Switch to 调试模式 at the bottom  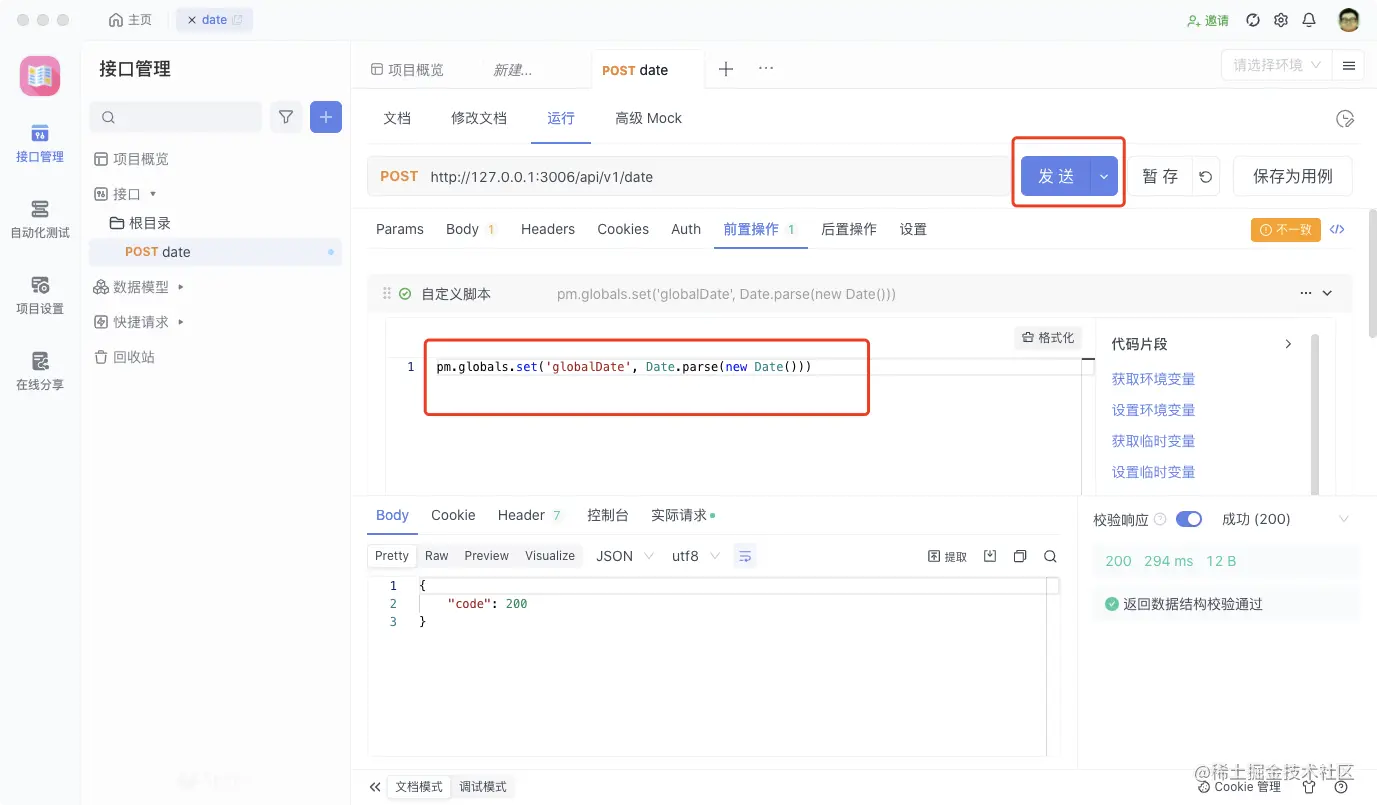tap(483, 786)
